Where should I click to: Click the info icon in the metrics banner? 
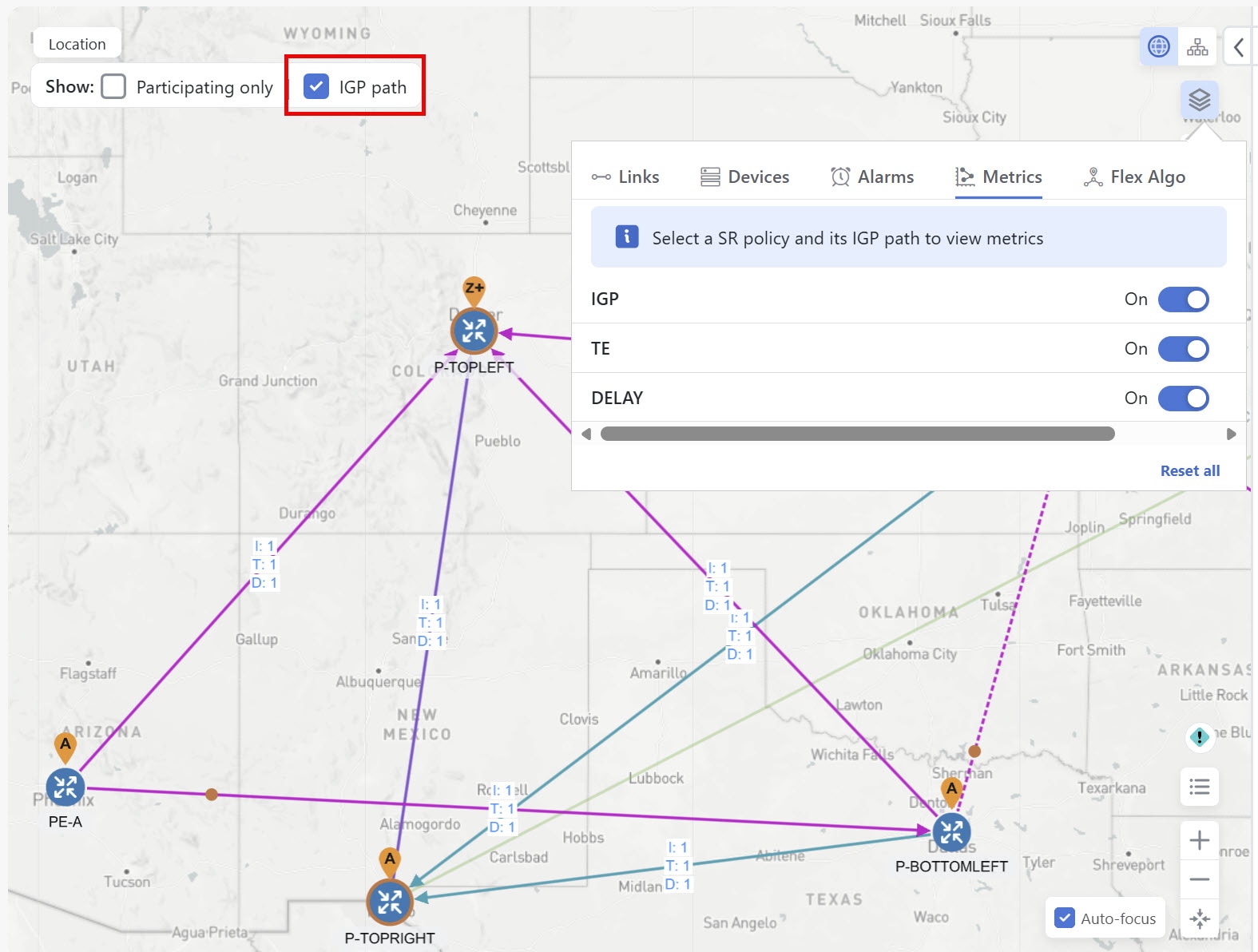pos(627,236)
